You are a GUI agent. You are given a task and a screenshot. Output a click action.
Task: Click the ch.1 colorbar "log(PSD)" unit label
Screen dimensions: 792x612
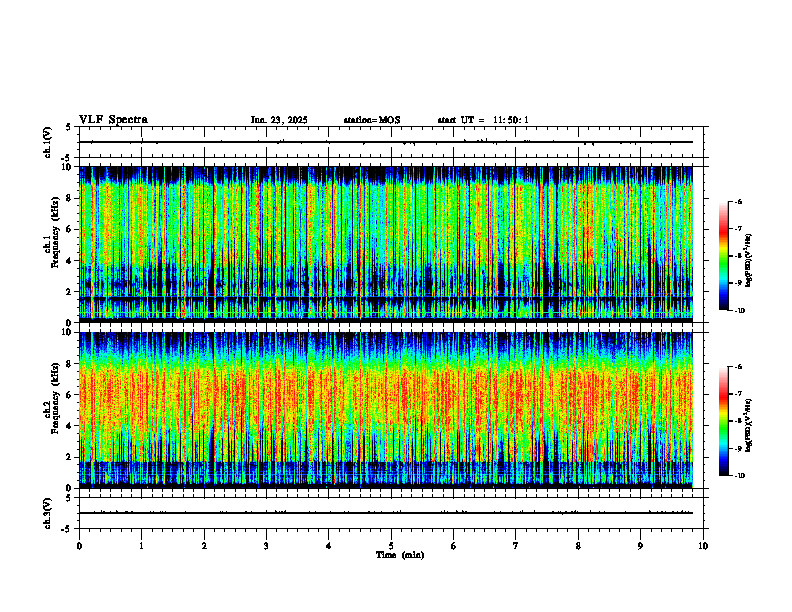coord(749,260)
